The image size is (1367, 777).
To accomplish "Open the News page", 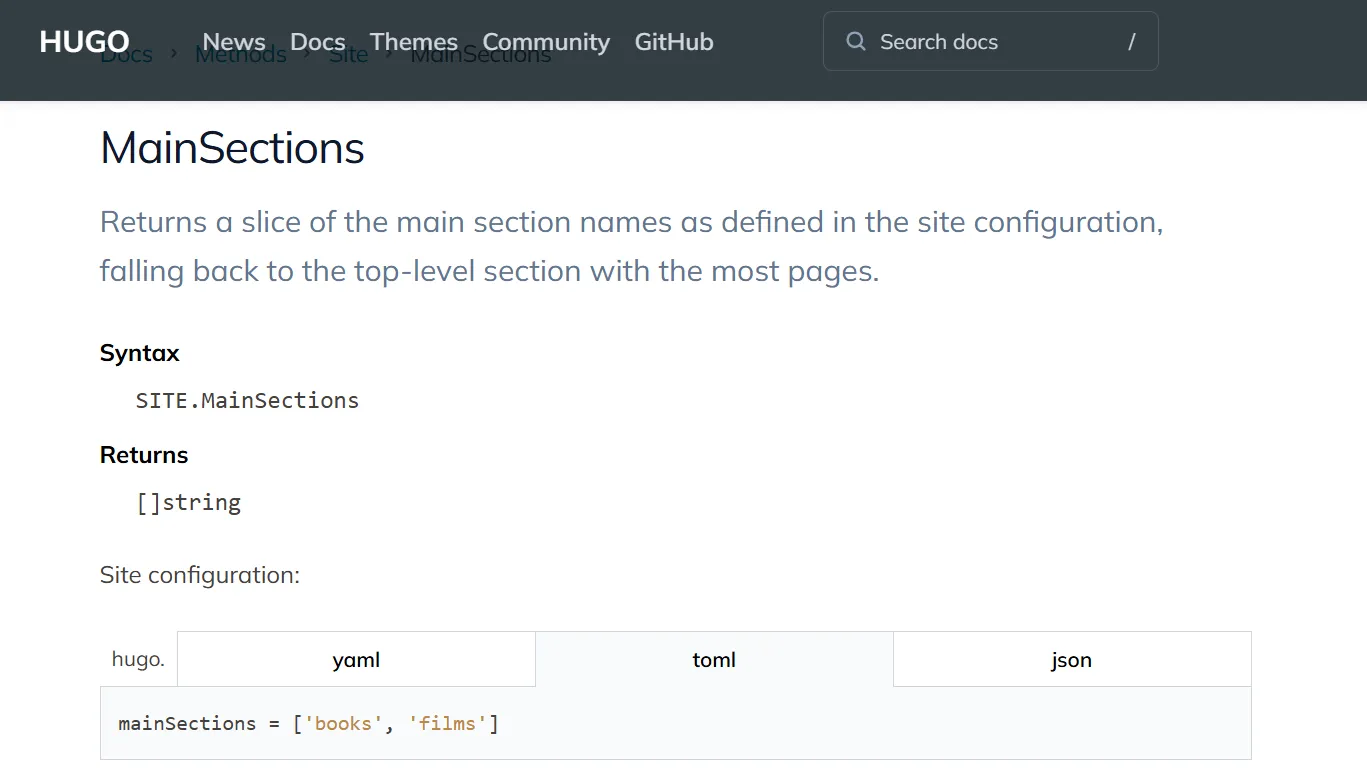I will (x=234, y=42).
